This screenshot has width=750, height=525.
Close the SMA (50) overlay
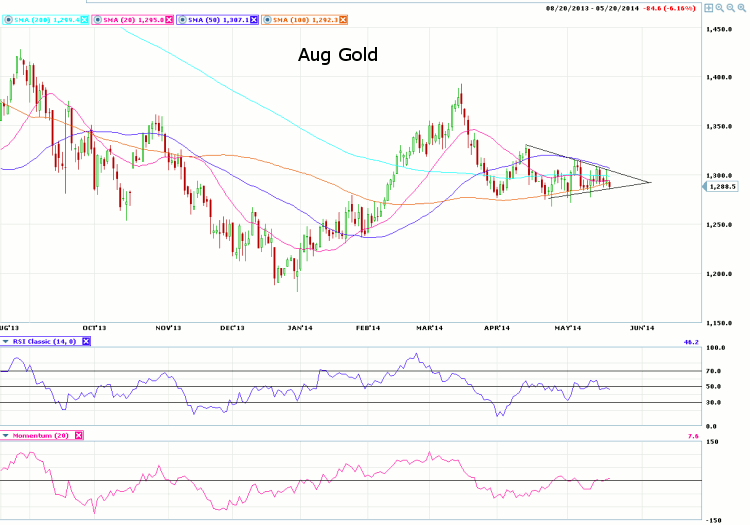(x=253, y=20)
